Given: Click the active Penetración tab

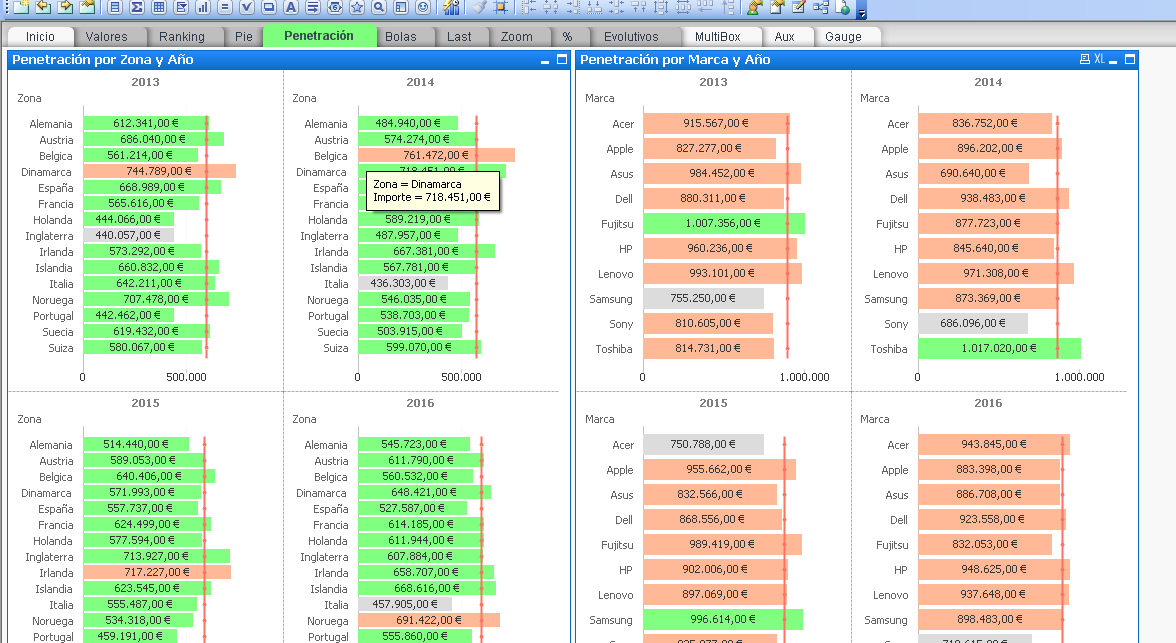Looking at the screenshot, I should (x=319, y=36).
